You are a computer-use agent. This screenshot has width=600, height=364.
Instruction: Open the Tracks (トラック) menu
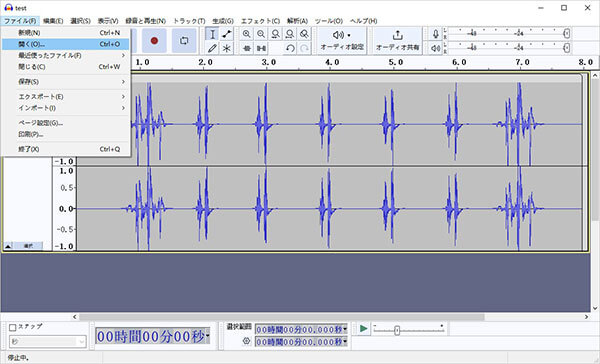coord(189,21)
